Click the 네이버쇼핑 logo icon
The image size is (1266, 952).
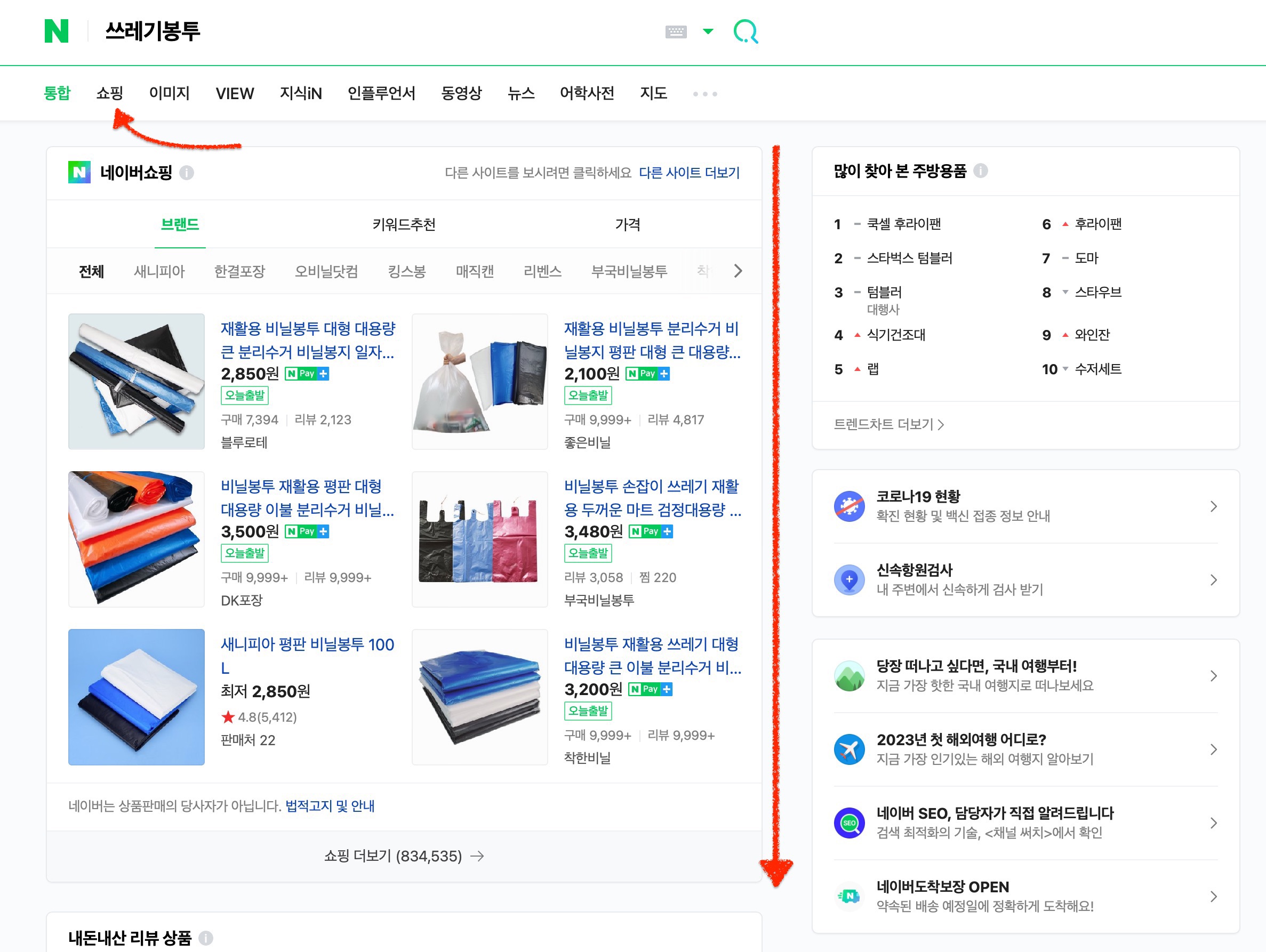coord(79,172)
